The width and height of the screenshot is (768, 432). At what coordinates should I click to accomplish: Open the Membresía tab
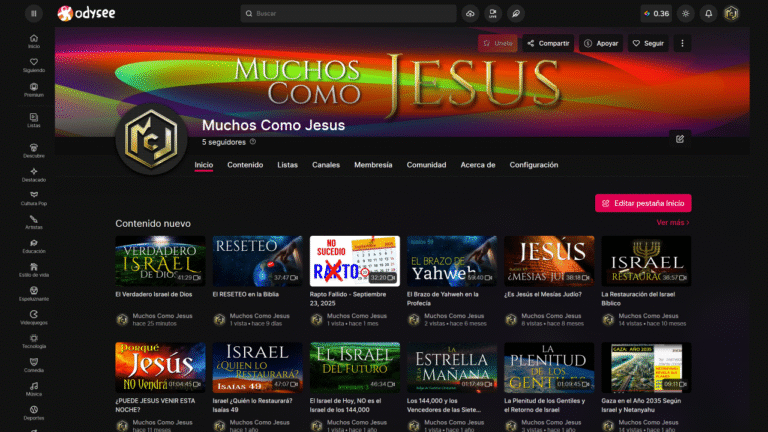tap(373, 165)
